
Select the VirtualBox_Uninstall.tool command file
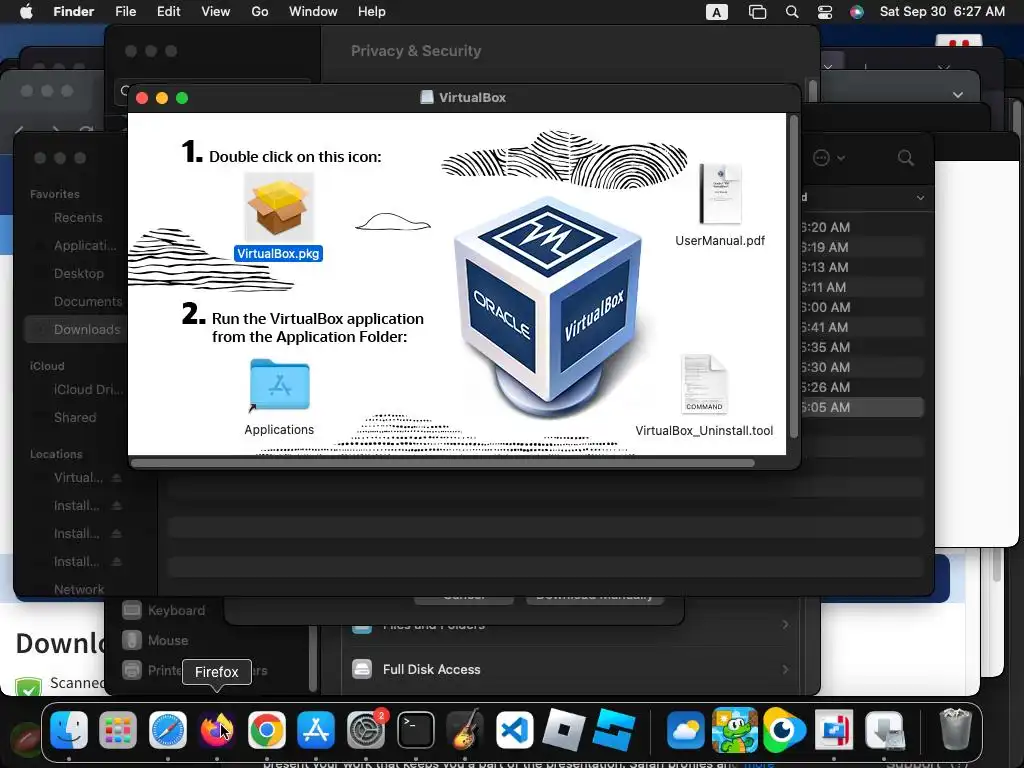click(x=704, y=384)
